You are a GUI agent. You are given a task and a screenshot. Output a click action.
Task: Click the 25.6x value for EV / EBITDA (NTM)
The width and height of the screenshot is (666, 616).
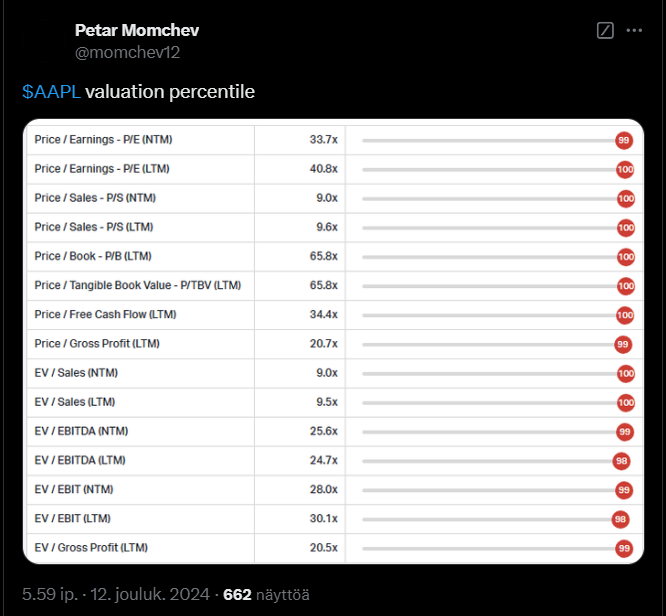click(323, 432)
